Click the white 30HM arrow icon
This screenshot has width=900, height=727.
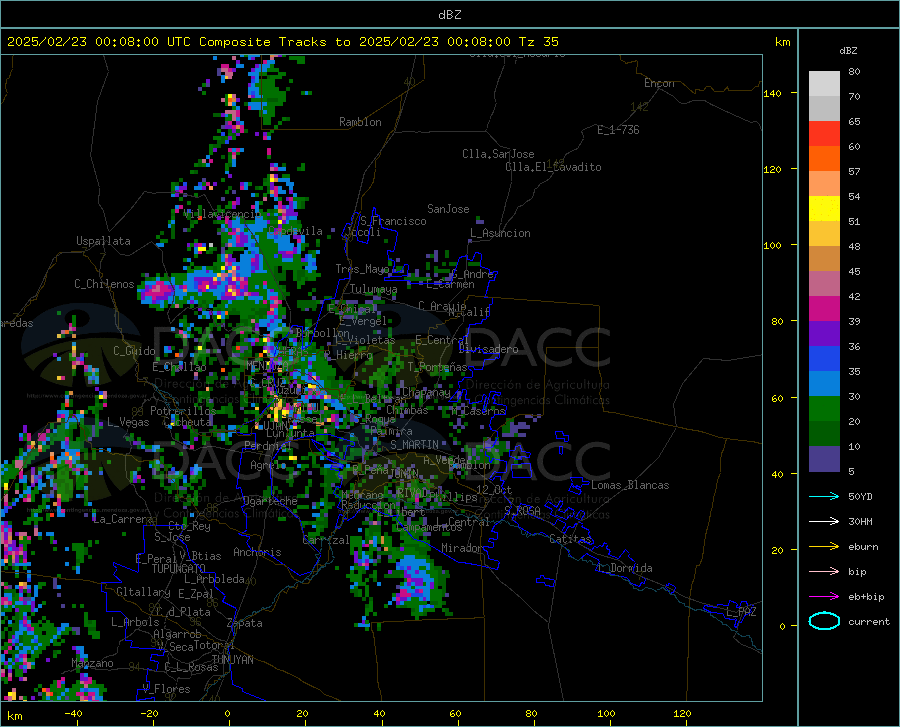(x=824, y=522)
